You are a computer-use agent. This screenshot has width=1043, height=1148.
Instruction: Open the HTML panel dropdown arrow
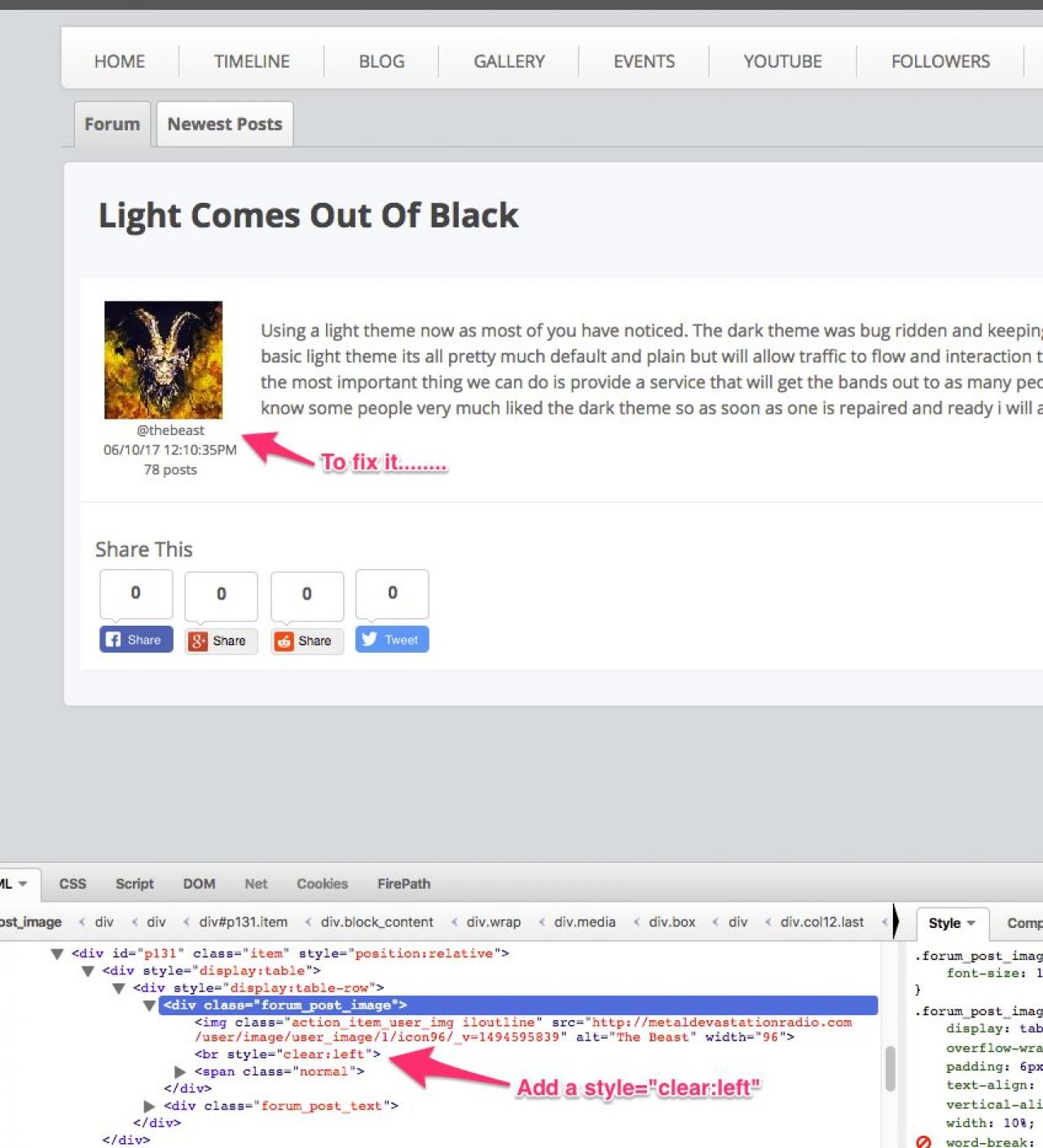point(23,884)
